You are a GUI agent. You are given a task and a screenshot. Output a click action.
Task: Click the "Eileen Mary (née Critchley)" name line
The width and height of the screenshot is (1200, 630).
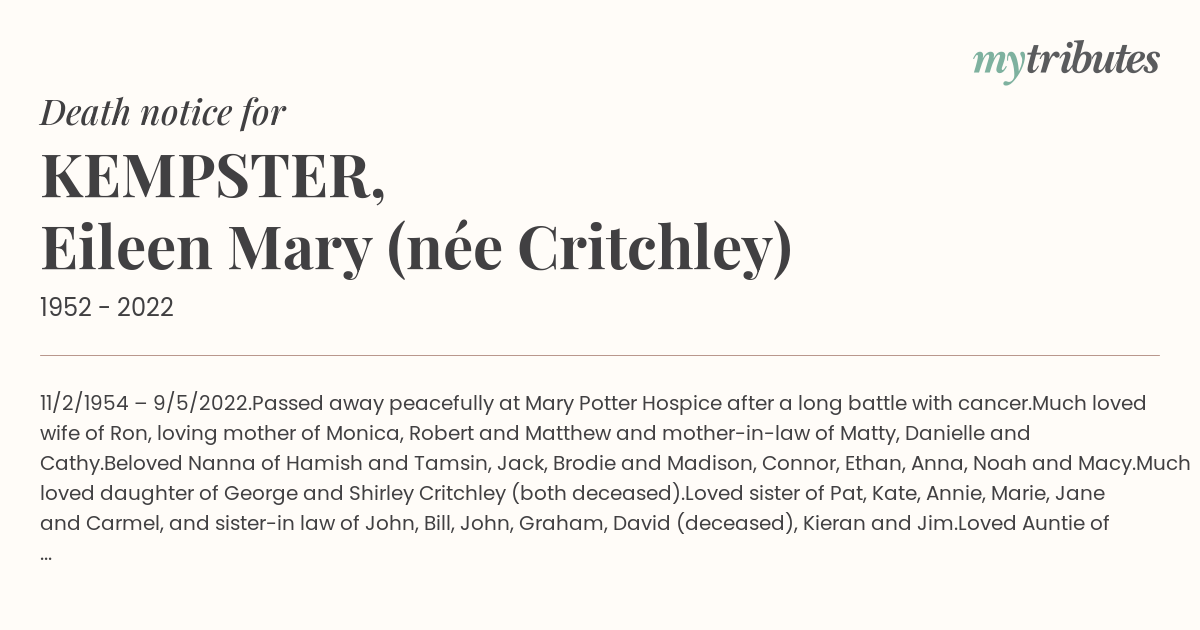click(x=416, y=249)
